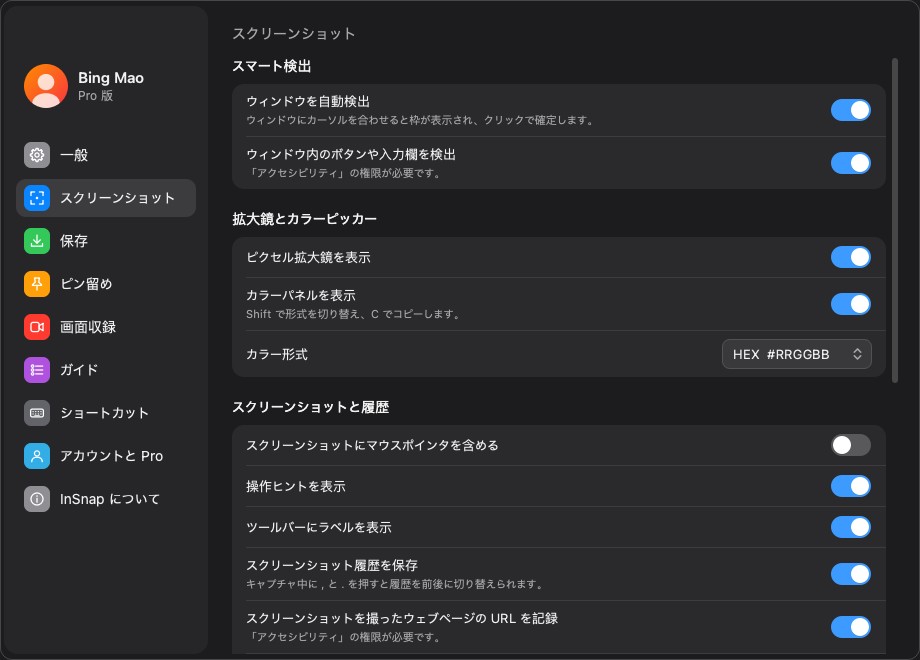Click the Bing Mao user name
Image resolution: width=920 pixels, height=660 pixels.
pyautogui.click(x=111, y=78)
